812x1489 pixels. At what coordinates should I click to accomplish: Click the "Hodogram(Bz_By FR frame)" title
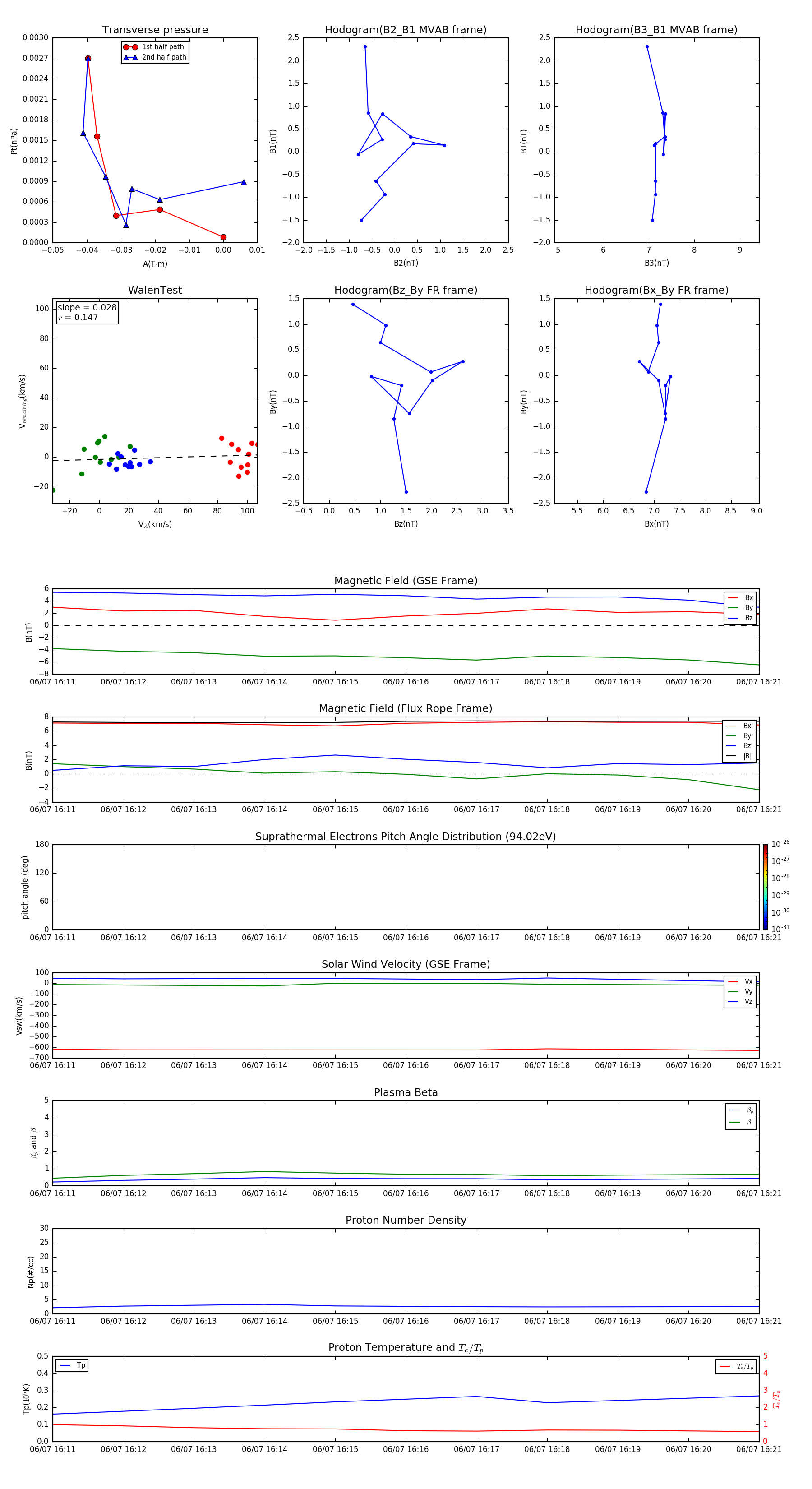click(x=406, y=290)
